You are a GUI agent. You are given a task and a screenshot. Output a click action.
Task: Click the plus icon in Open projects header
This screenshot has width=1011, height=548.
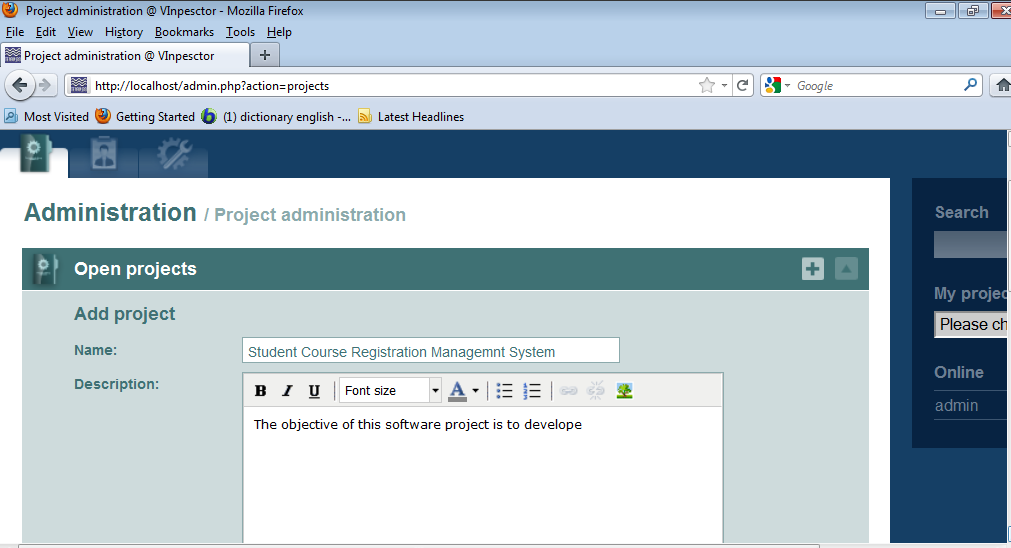click(812, 269)
